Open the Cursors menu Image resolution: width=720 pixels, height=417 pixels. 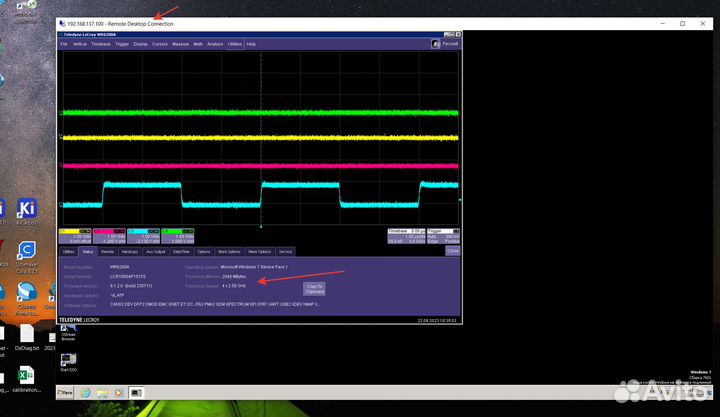click(x=160, y=44)
